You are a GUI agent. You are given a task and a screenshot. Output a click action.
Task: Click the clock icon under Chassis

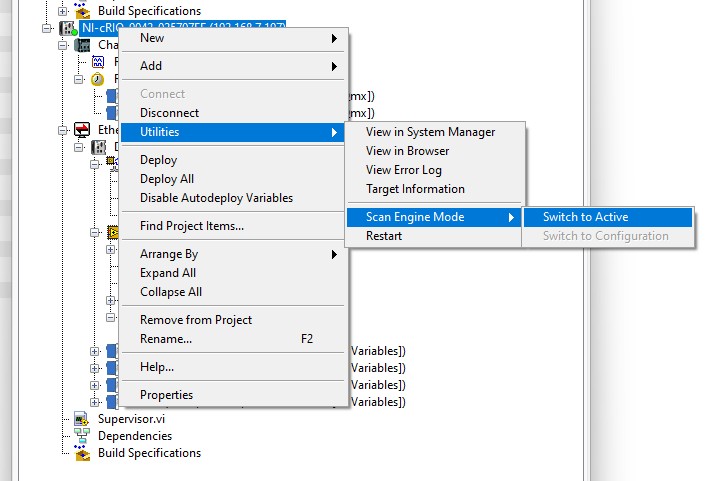[x=97, y=79]
